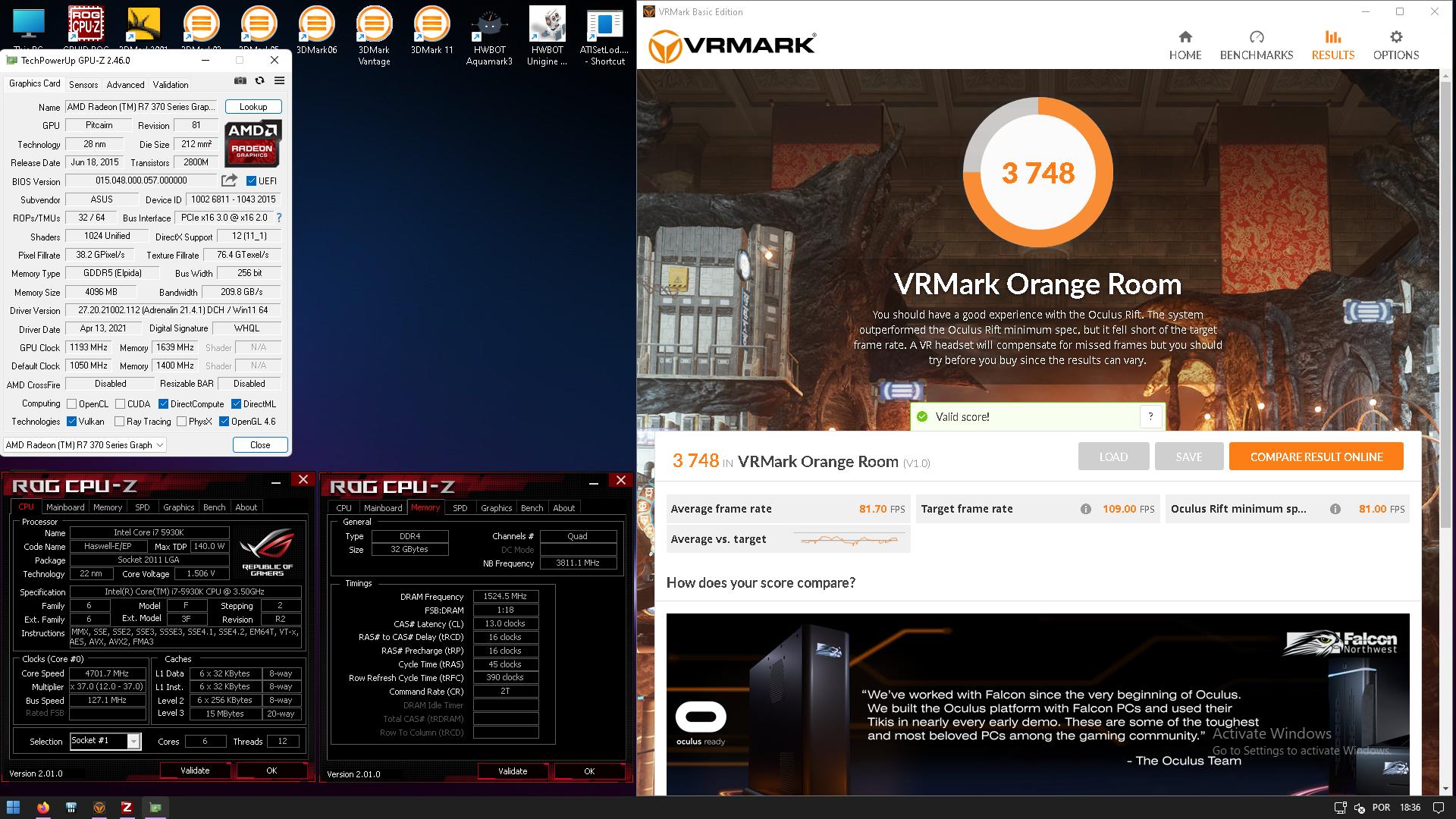Click the SAVE button in VRMark
This screenshot has height=819, width=1456.
click(1188, 457)
